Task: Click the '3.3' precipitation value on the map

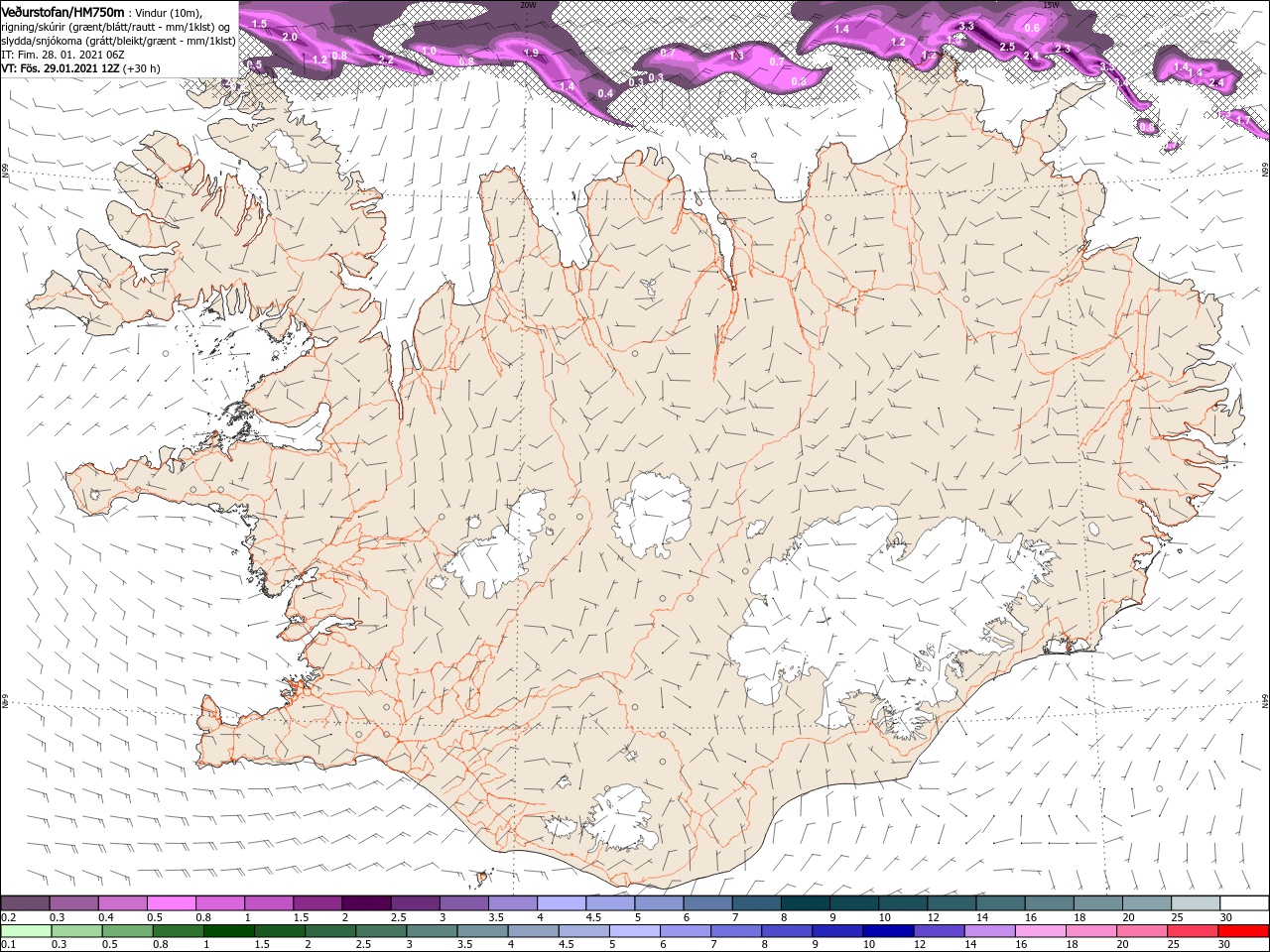Action: coord(968,25)
